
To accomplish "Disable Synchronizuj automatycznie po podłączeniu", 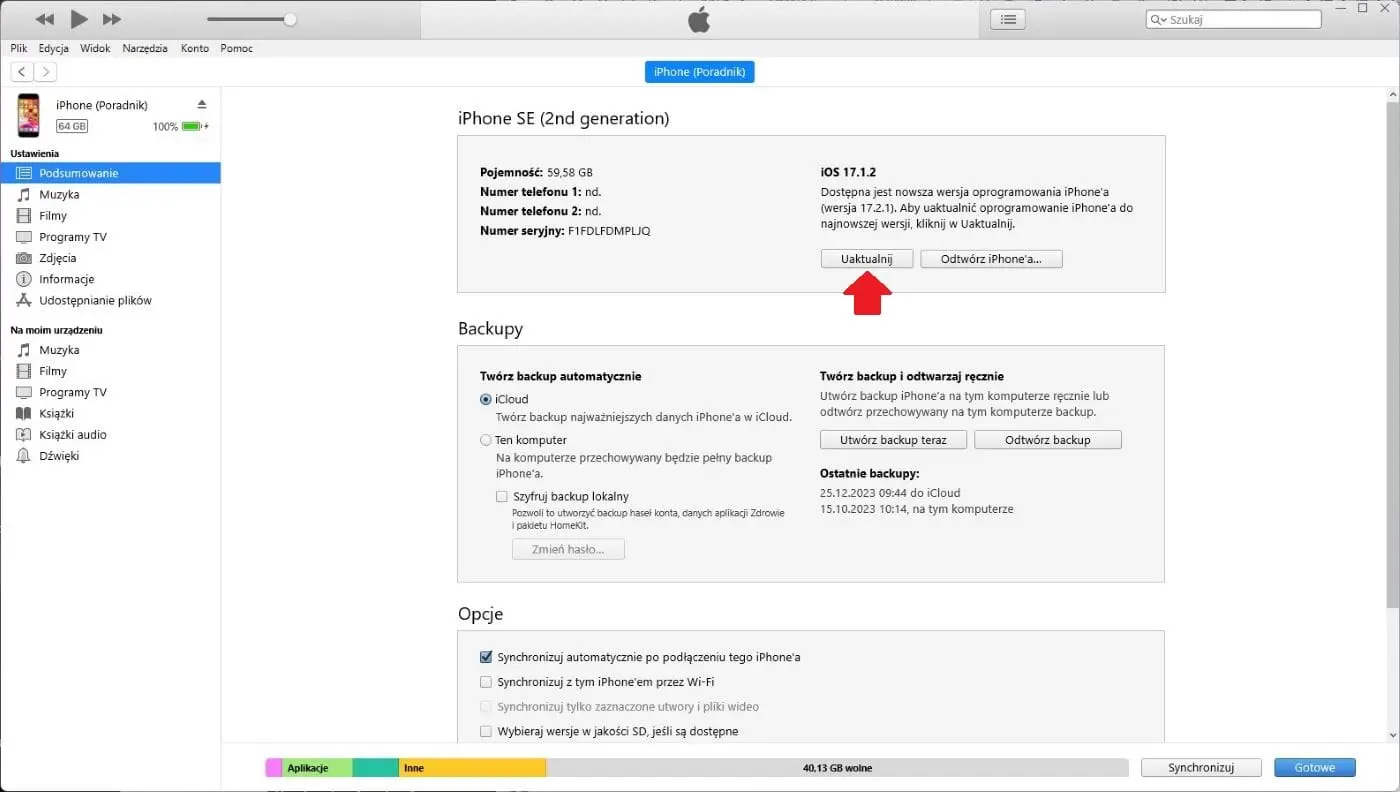I will coord(486,657).
